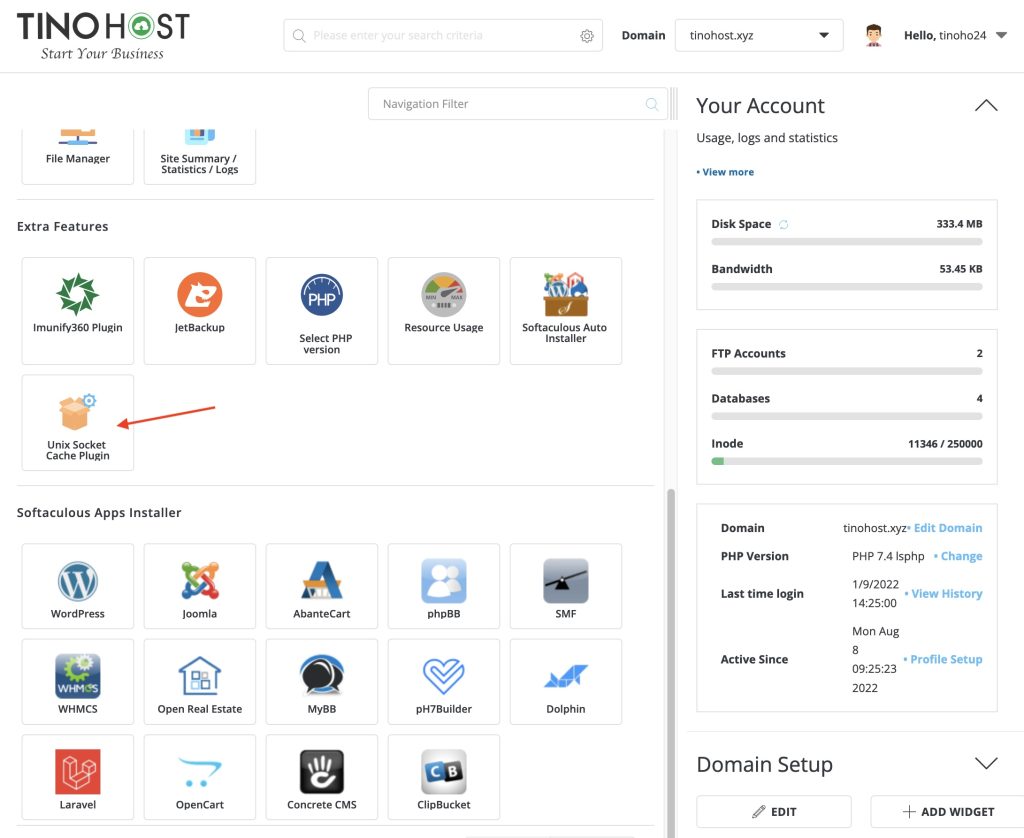Click the Active Since label
The width and height of the screenshot is (1024, 838).
tap(754, 659)
